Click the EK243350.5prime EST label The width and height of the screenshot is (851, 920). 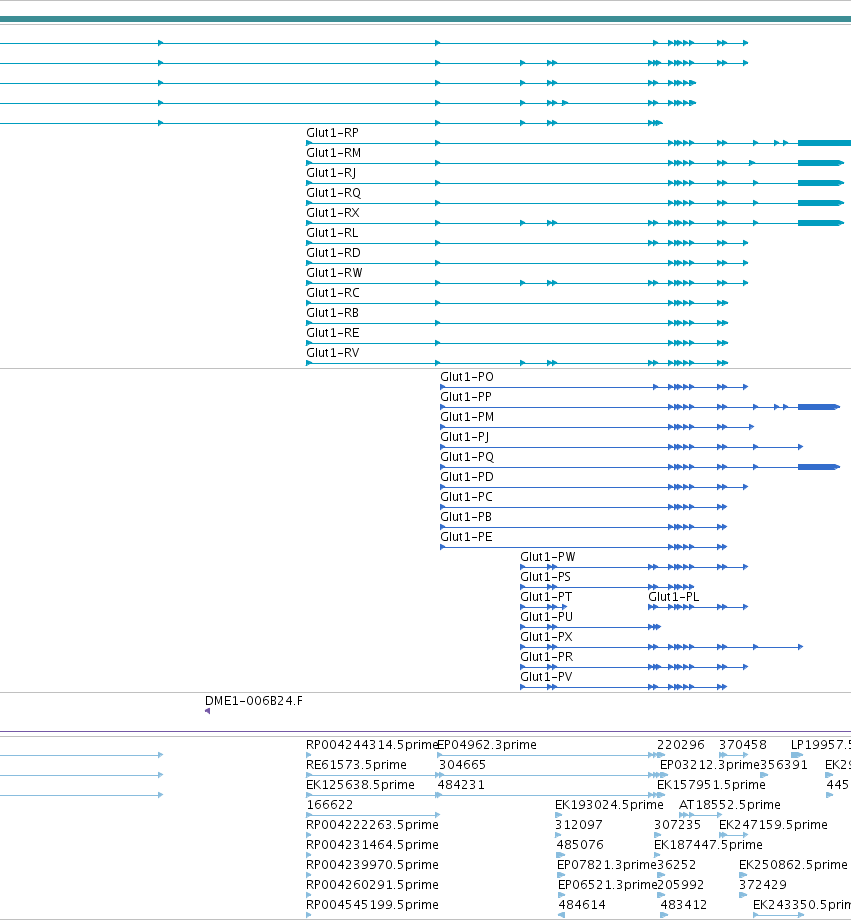pyautogui.click(x=802, y=904)
